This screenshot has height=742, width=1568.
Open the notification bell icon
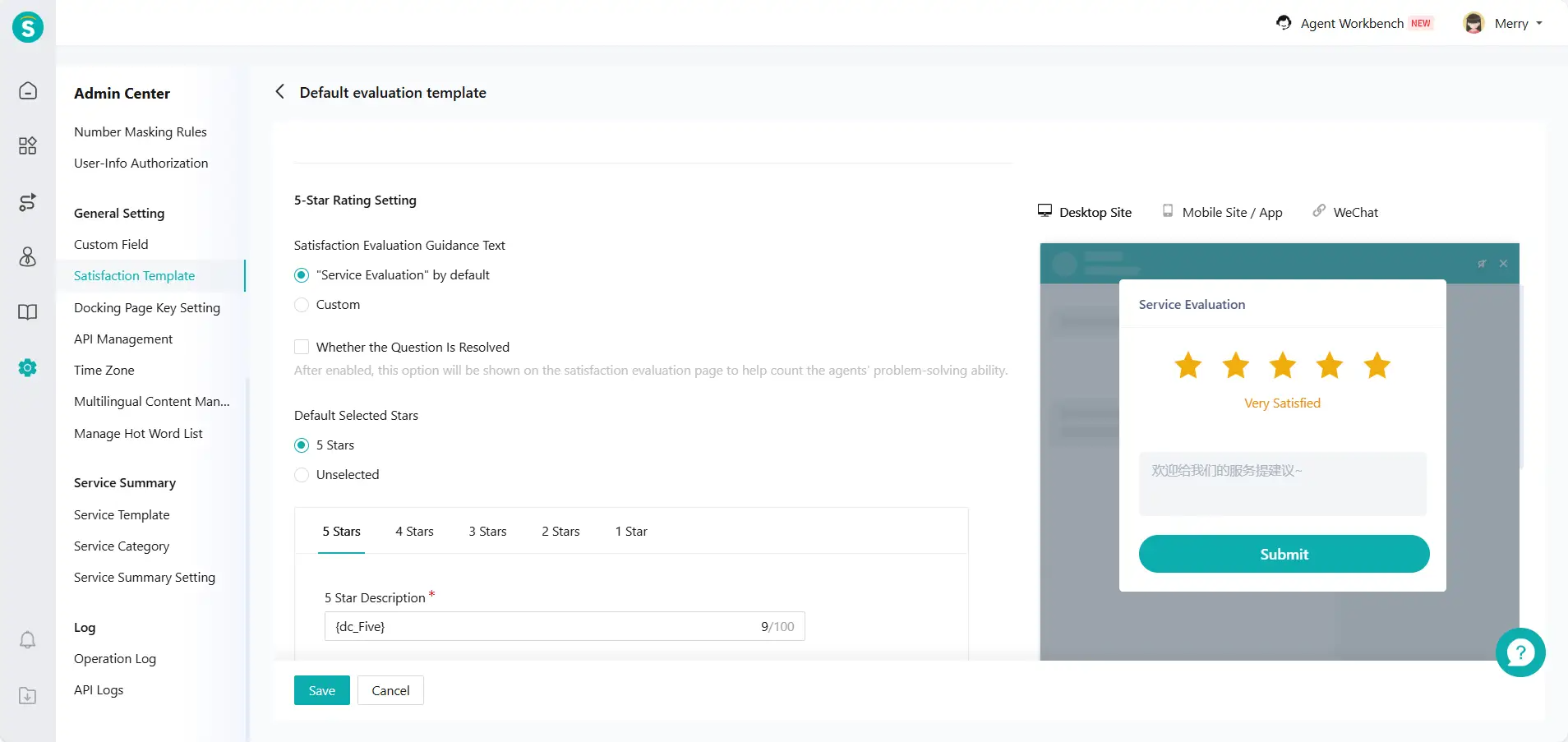(28, 639)
